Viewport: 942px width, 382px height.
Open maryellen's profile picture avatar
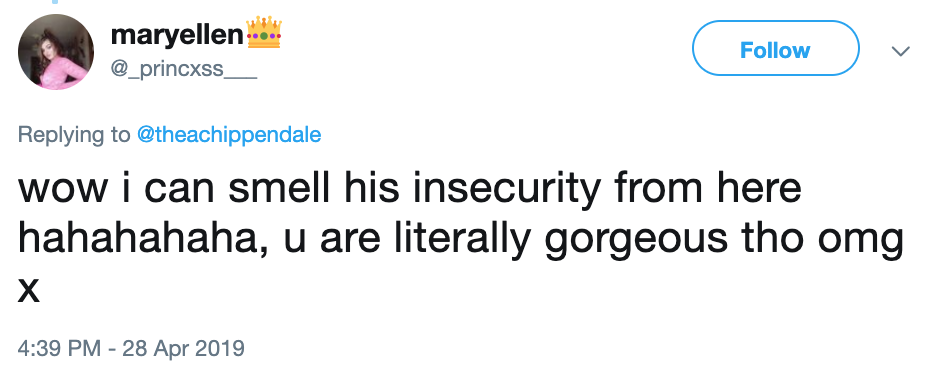coord(56,52)
